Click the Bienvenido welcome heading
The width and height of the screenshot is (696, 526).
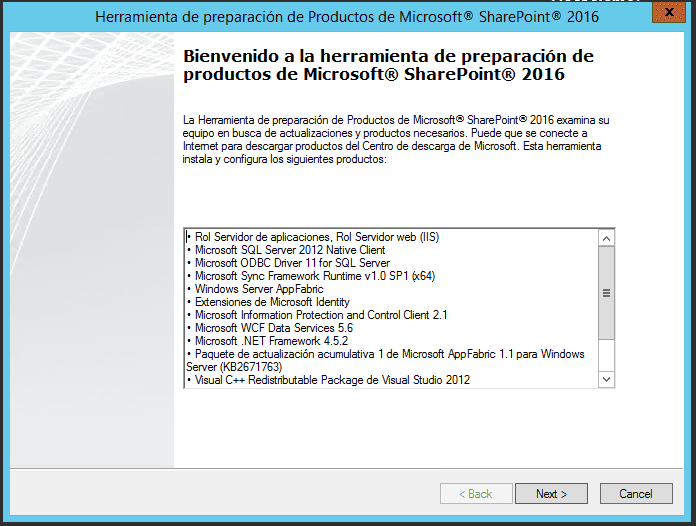pyautogui.click(x=388, y=64)
